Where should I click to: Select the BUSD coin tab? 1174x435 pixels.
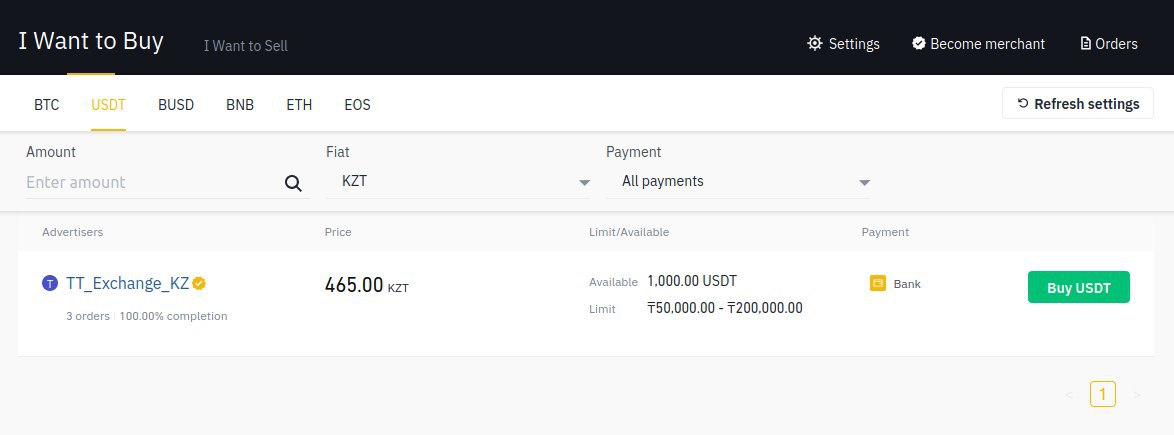176,105
